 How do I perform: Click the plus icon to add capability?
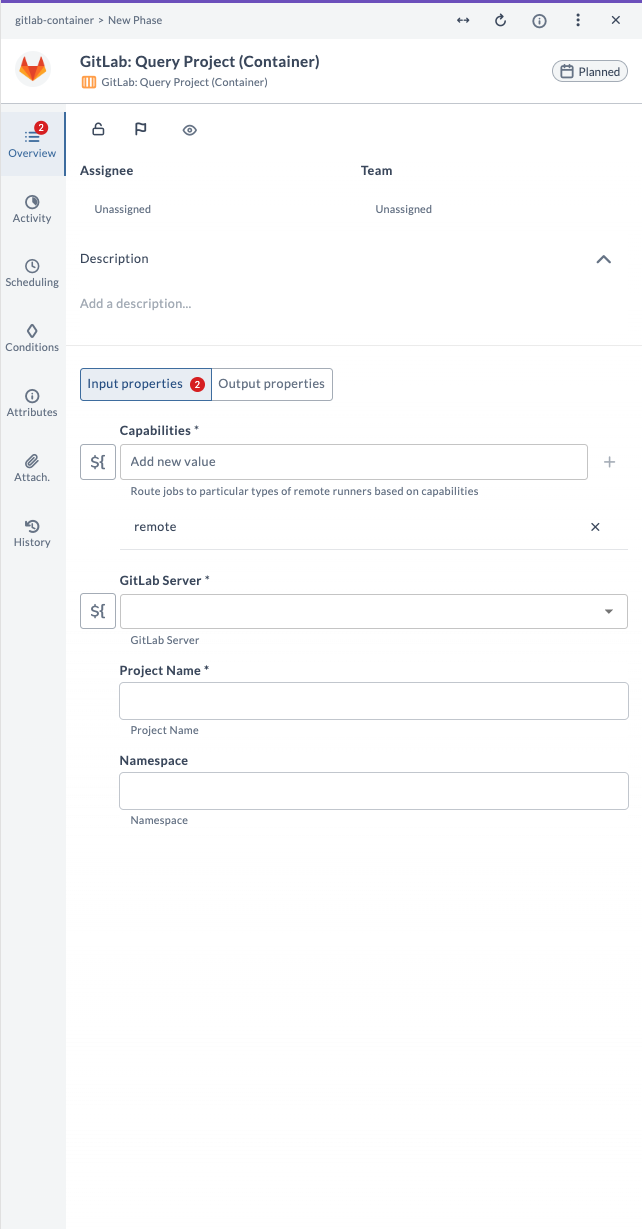[609, 462]
